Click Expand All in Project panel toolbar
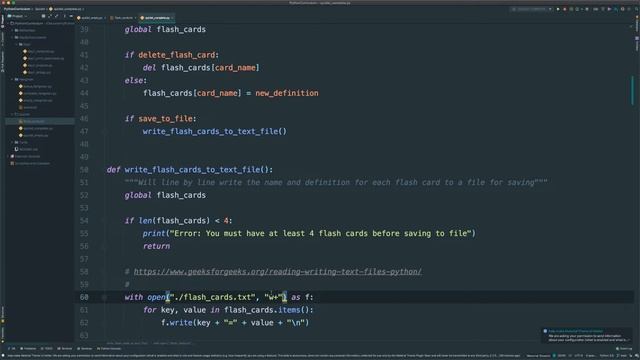 (49, 16)
